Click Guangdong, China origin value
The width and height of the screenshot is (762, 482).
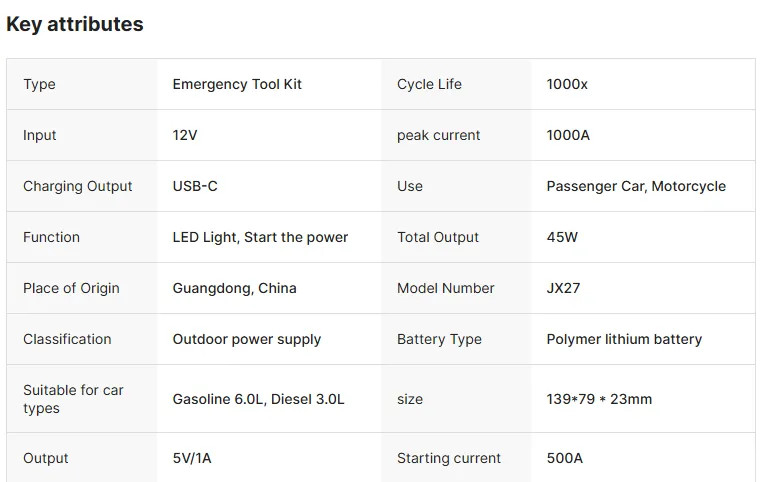point(234,288)
